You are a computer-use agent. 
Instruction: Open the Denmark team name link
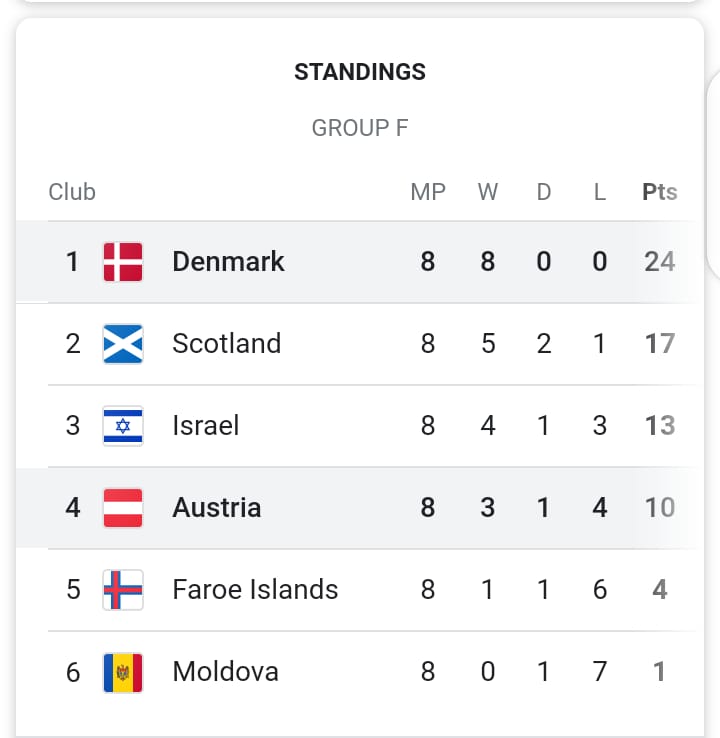click(x=228, y=262)
